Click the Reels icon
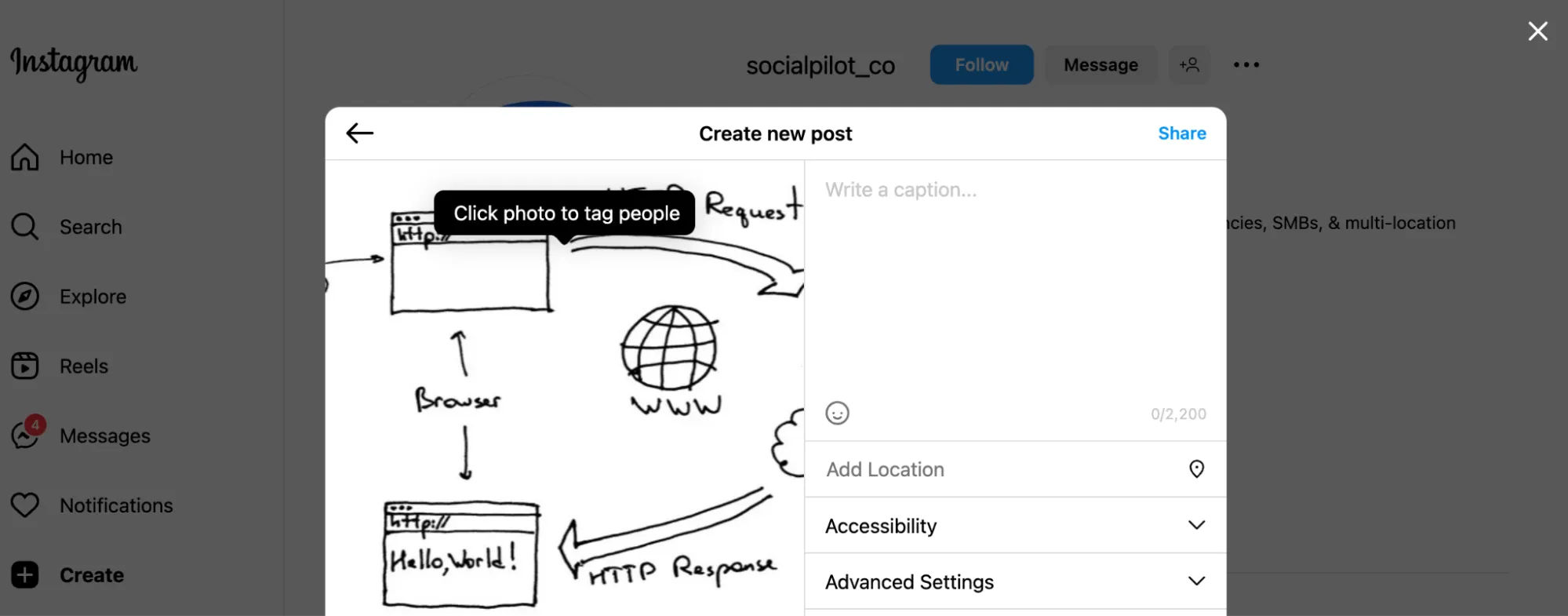This screenshot has width=1568, height=616. click(25, 366)
